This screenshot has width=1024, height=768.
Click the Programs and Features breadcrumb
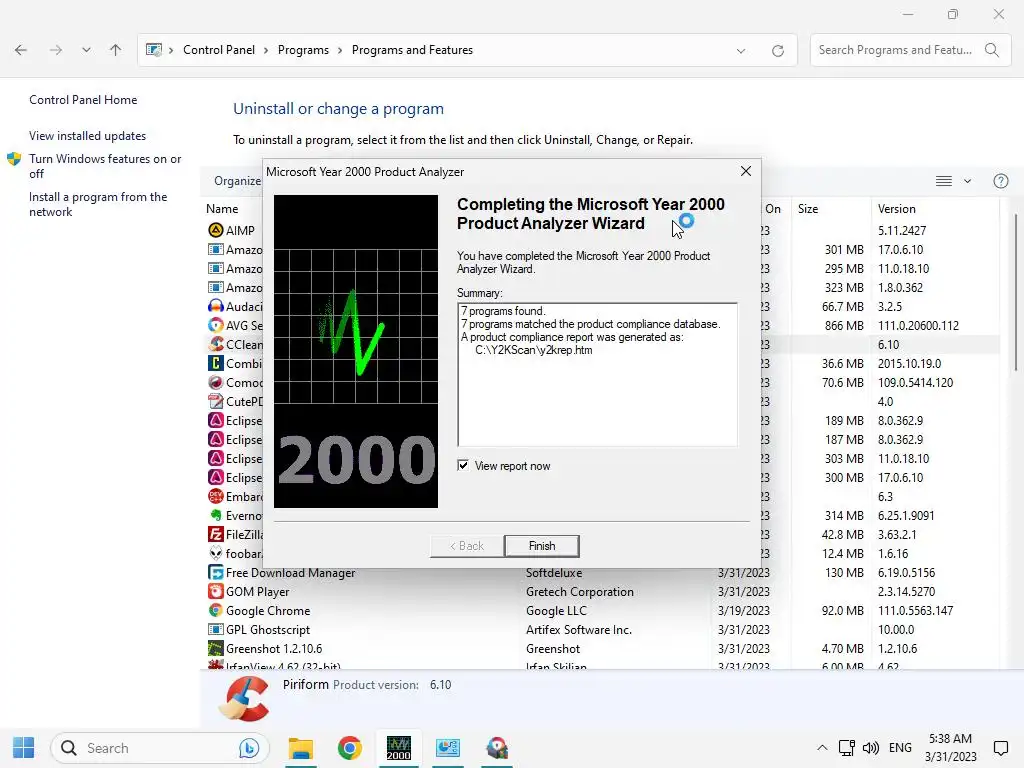click(412, 50)
